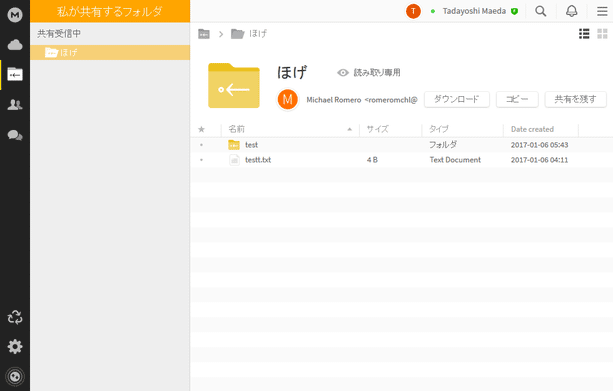
Task: Select ほげ folder in left tree
Action: pyautogui.click(x=110, y=52)
